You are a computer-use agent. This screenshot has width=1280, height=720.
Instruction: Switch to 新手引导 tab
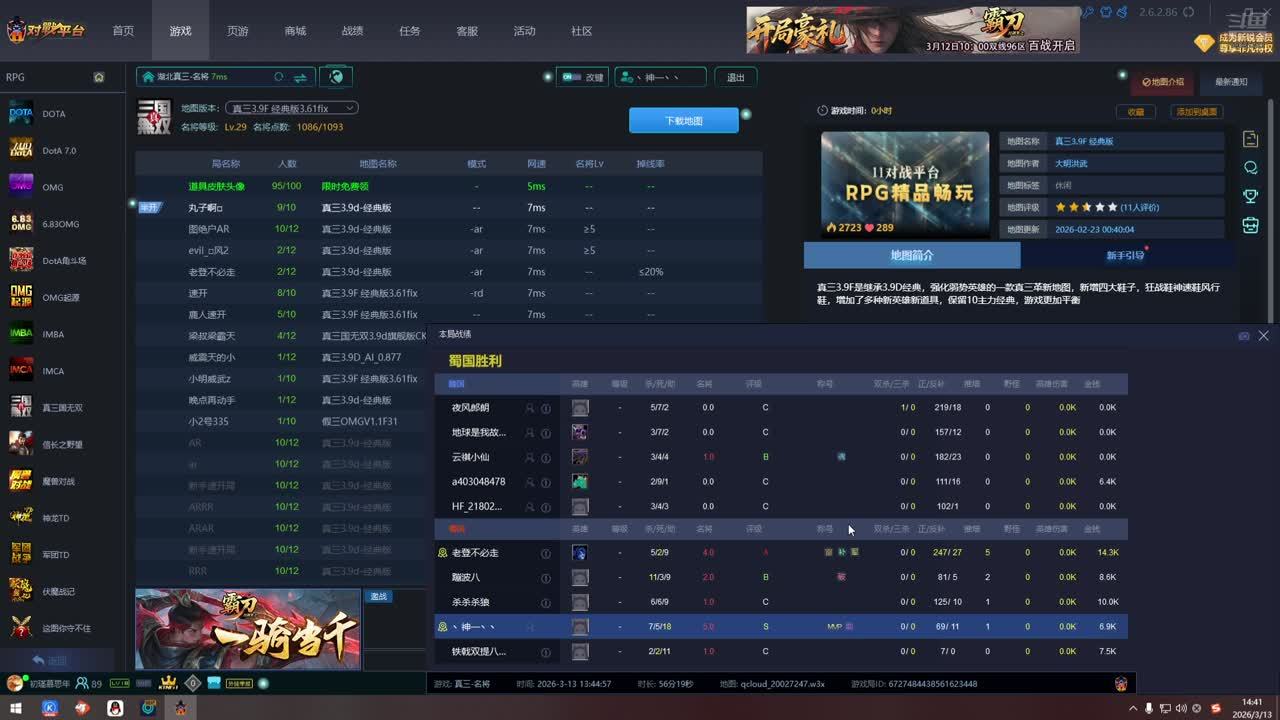click(x=1125, y=255)
